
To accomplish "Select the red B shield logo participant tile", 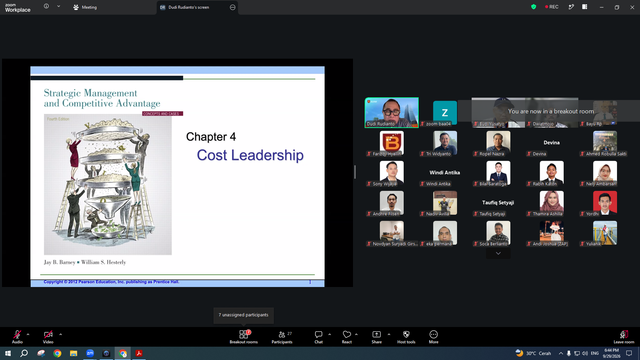I will pos(392,143).
